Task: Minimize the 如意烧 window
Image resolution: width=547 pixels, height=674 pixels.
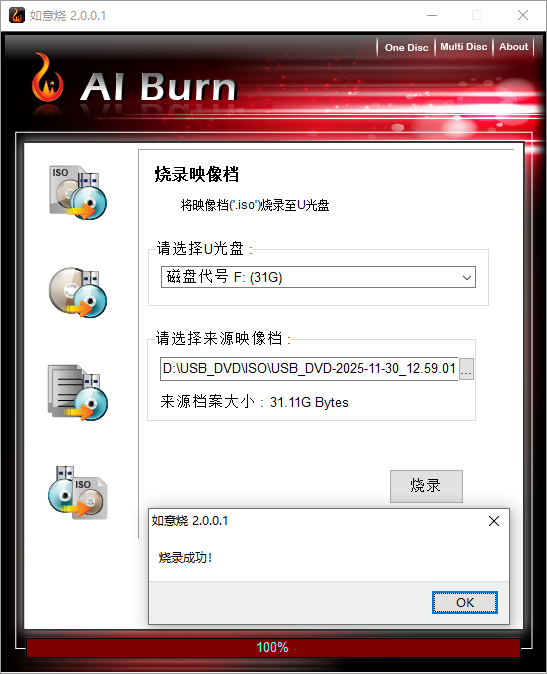Action: click(x=432, y=15)
